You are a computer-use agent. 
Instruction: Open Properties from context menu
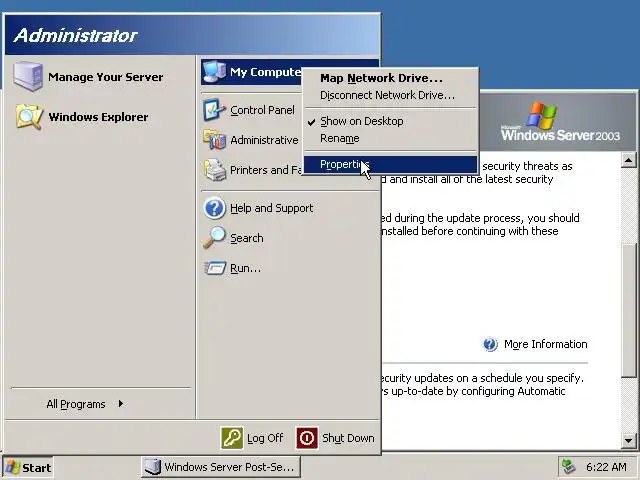point(390,164)
